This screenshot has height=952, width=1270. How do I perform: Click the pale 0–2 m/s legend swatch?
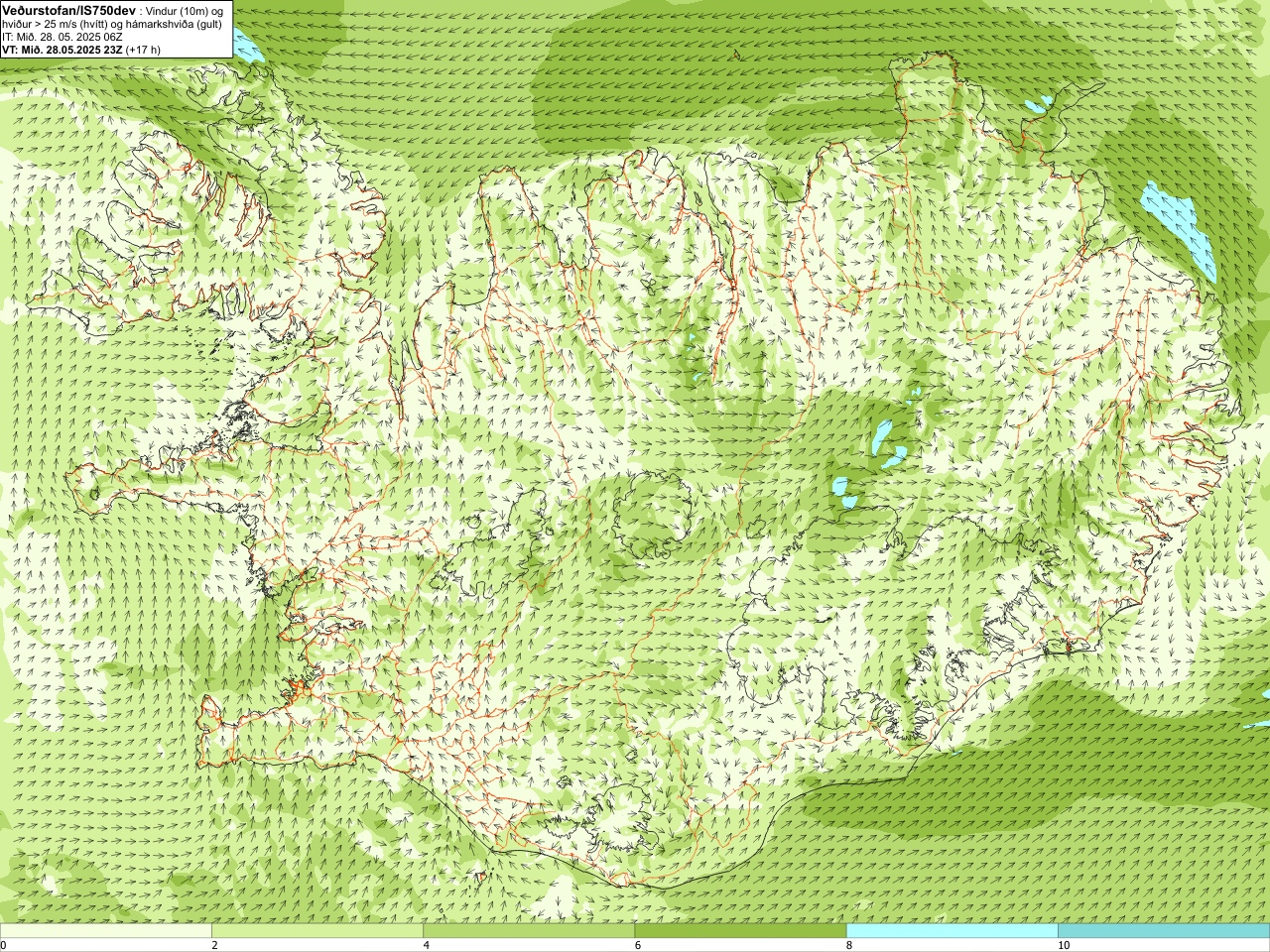(106, 931)
